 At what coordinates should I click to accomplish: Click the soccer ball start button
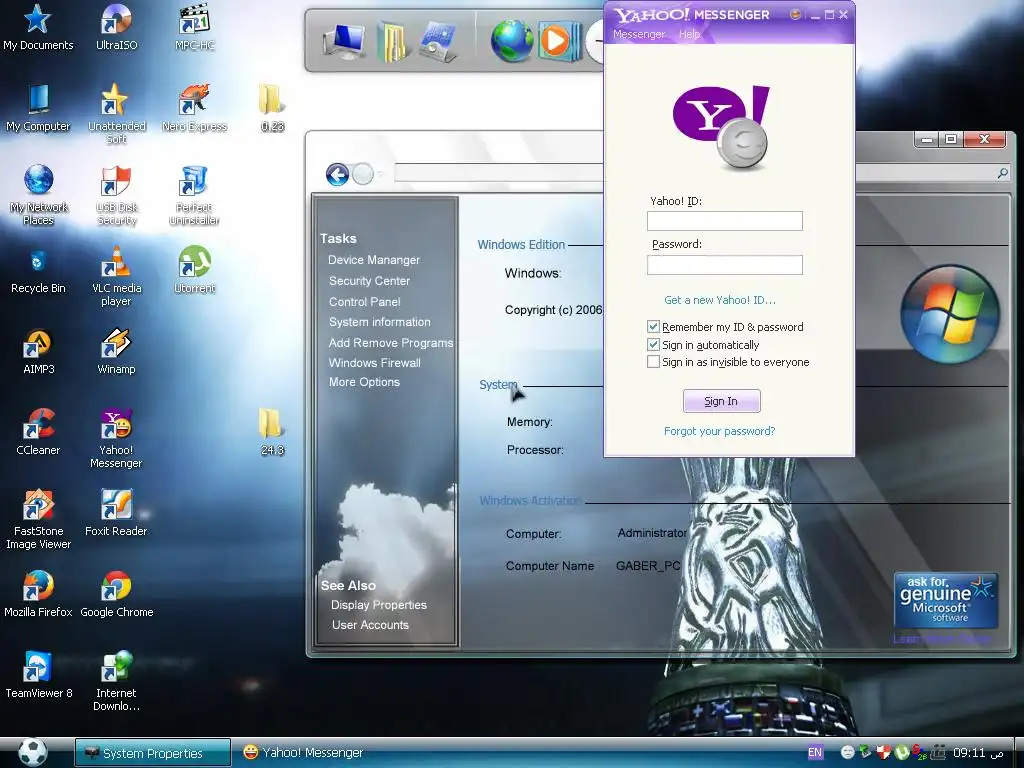[x=32, y=752]
